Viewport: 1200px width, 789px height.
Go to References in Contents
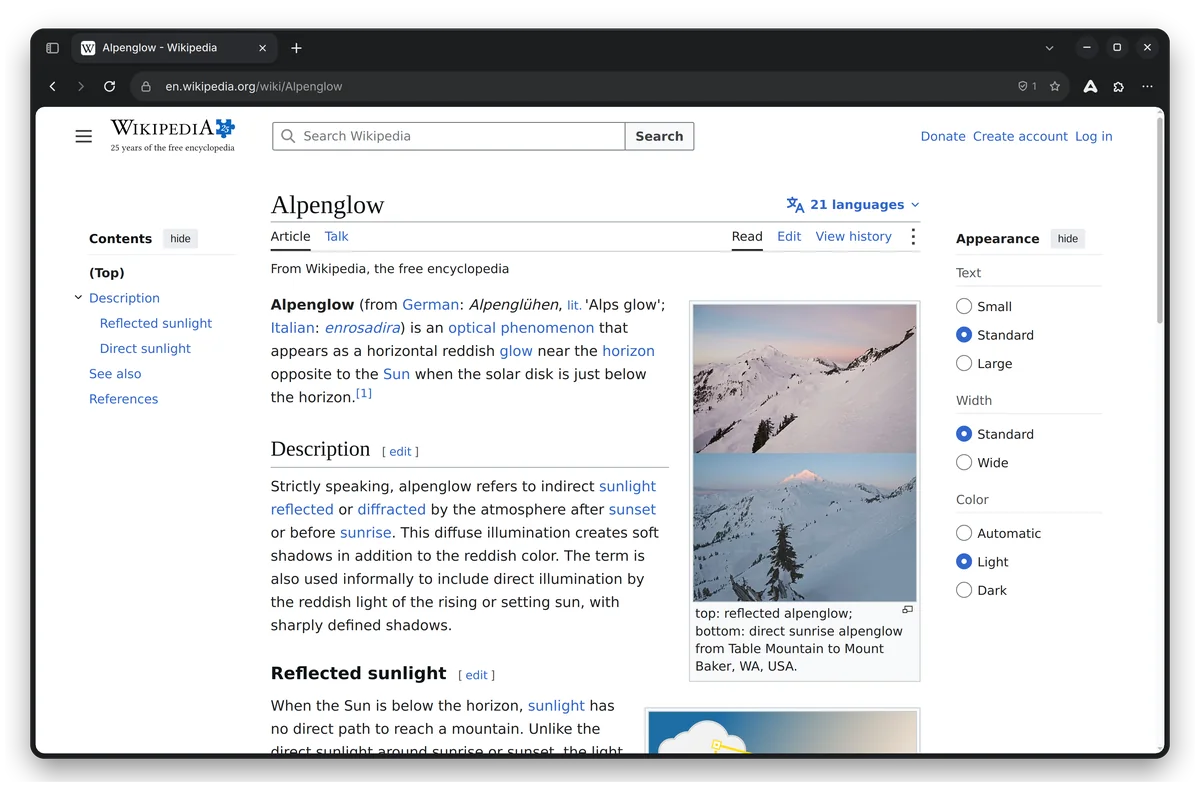123,399
